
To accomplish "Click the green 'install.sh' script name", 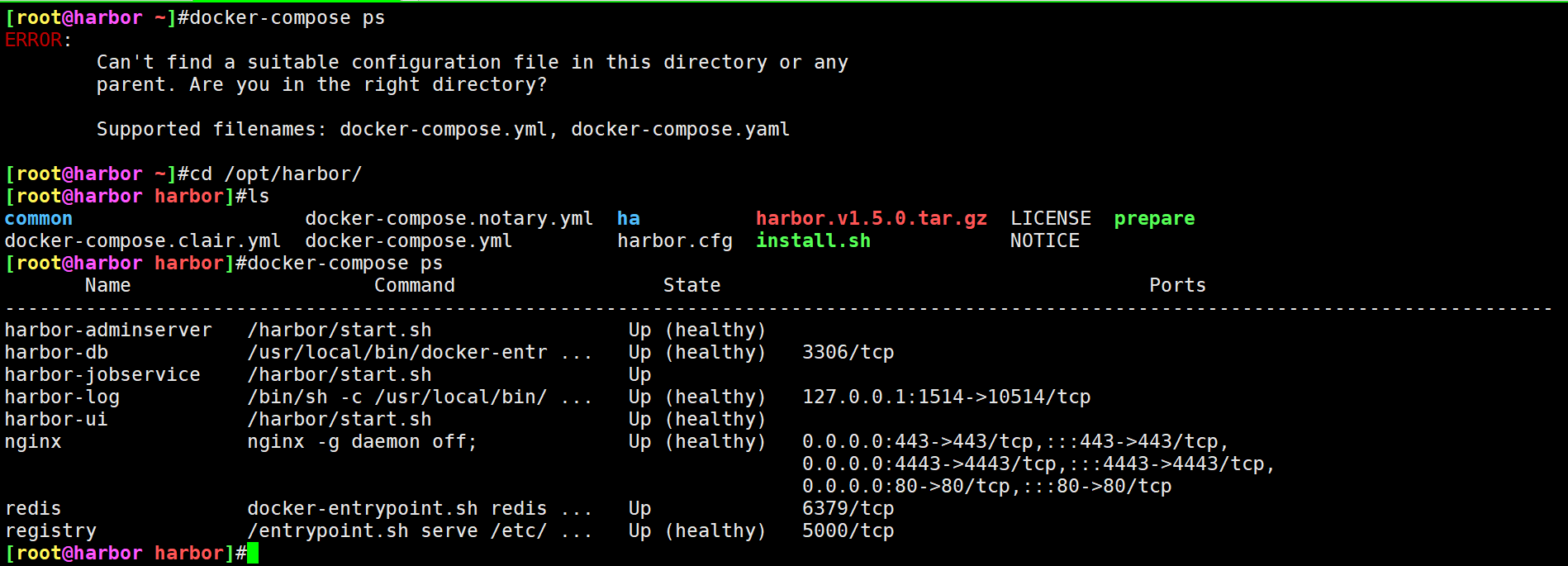I will coord(814,240).
